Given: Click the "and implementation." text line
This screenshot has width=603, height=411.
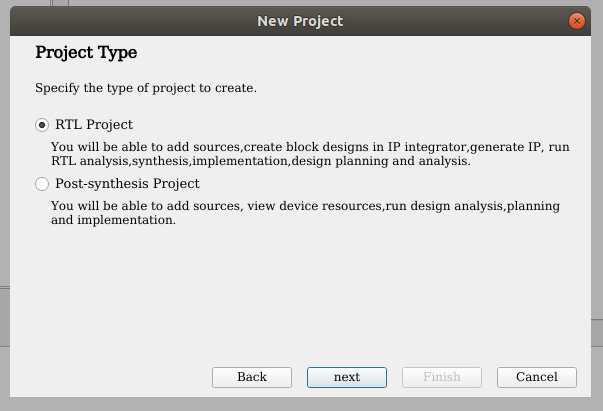Looking at the screenshot, I should click(113, 220).
